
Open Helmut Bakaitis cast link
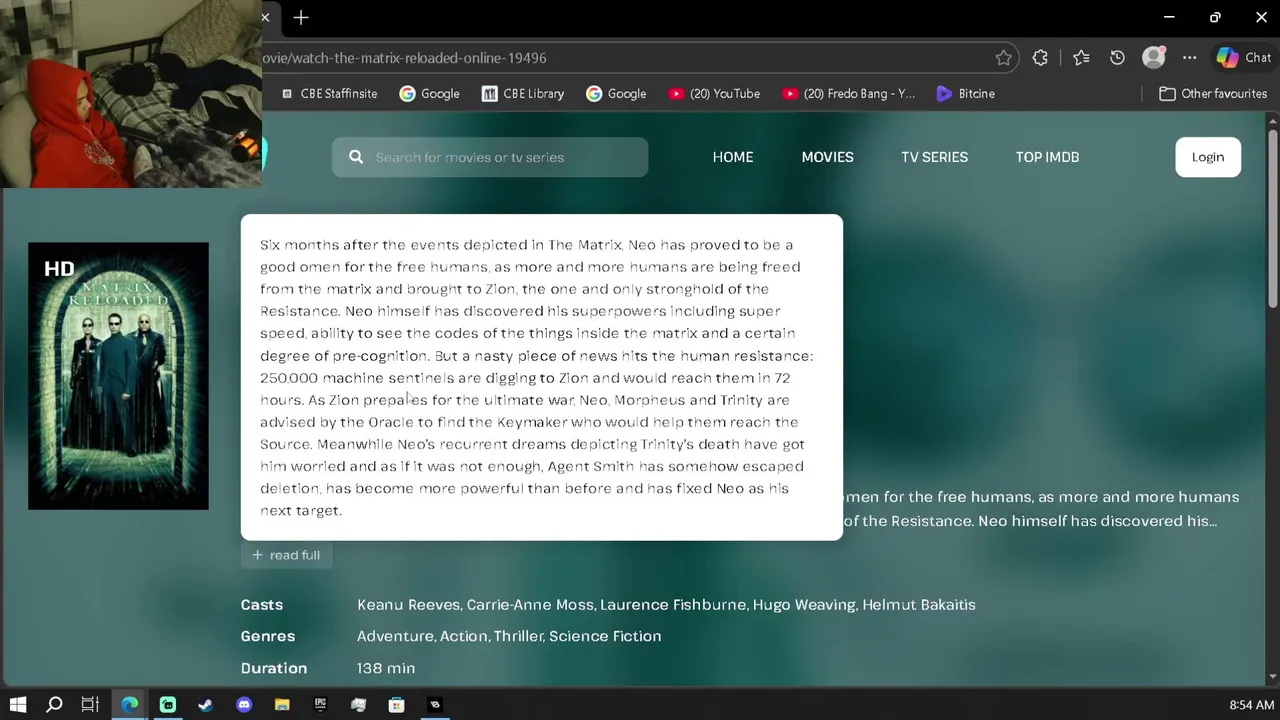pyautogui.click(x=918, y=604)
